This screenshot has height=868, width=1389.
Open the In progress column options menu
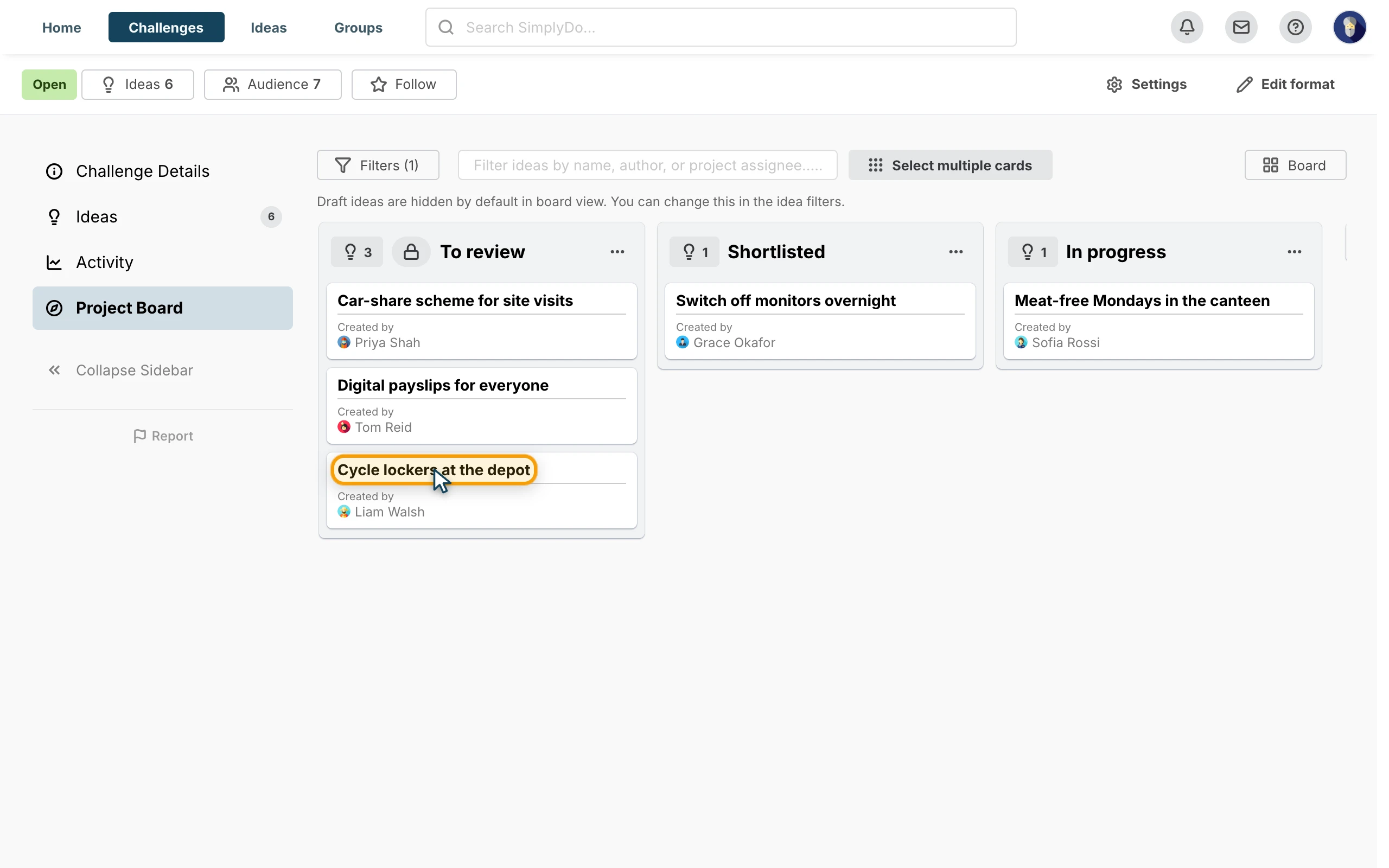pos(1294,251)
